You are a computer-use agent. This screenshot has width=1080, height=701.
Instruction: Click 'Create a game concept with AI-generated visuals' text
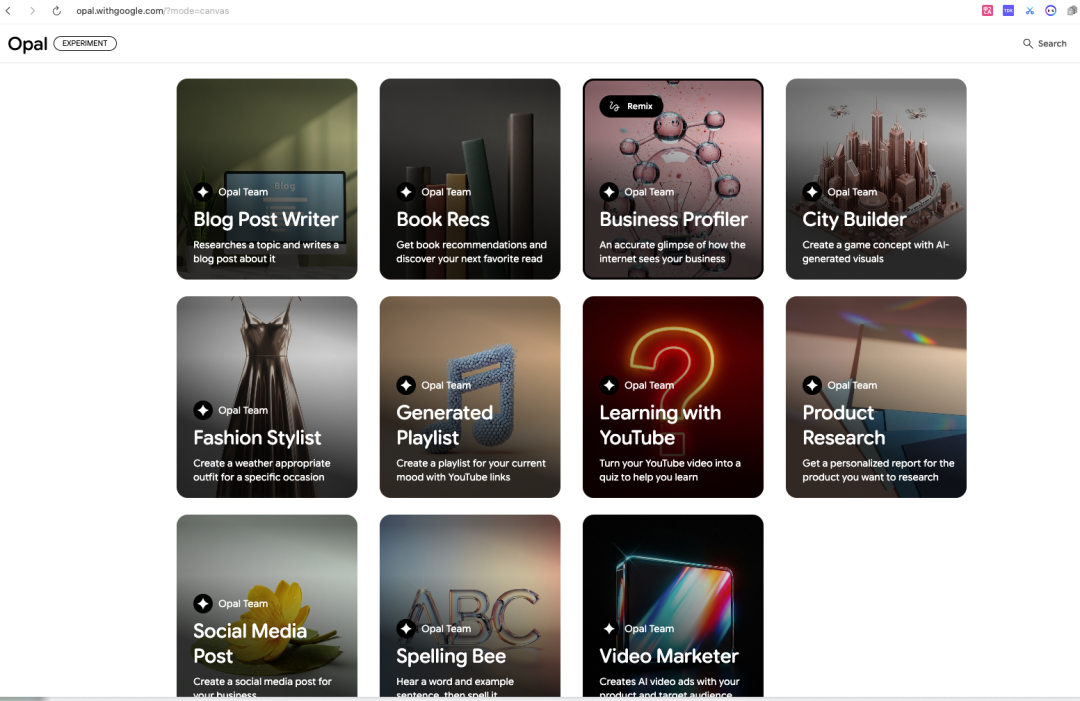[x=875, y=252]
